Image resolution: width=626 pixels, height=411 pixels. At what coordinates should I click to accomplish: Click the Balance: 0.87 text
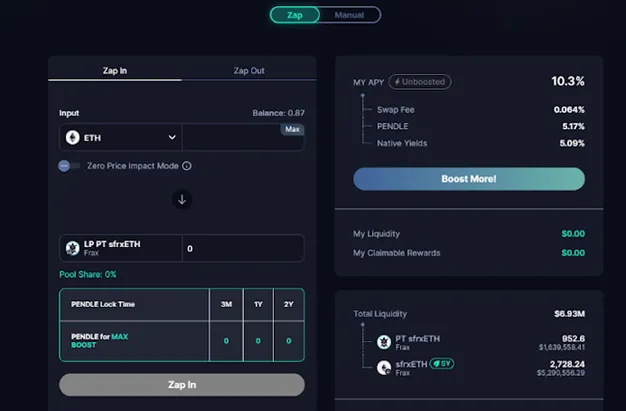279,113
